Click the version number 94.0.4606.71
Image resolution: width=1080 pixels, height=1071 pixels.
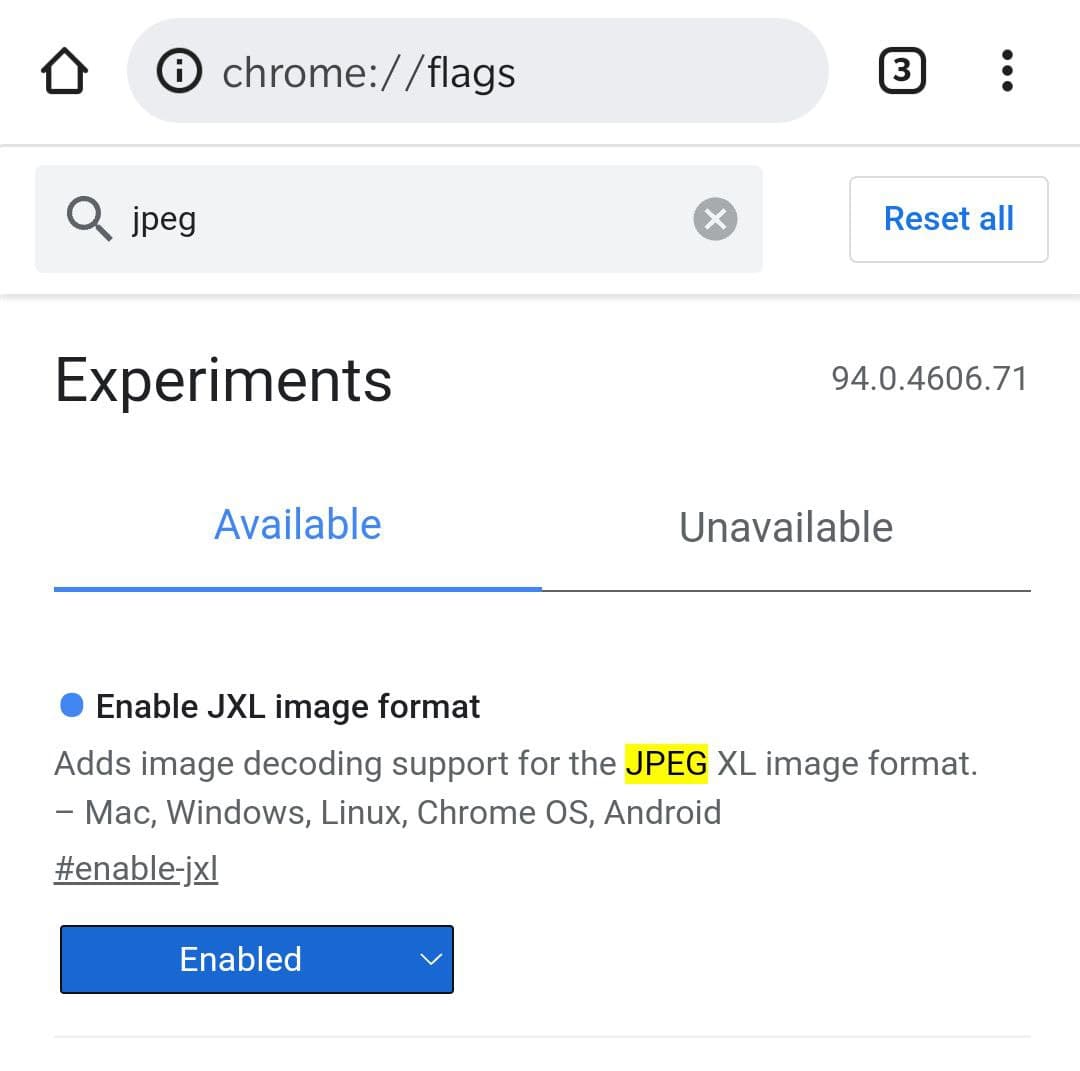(929, 378)
